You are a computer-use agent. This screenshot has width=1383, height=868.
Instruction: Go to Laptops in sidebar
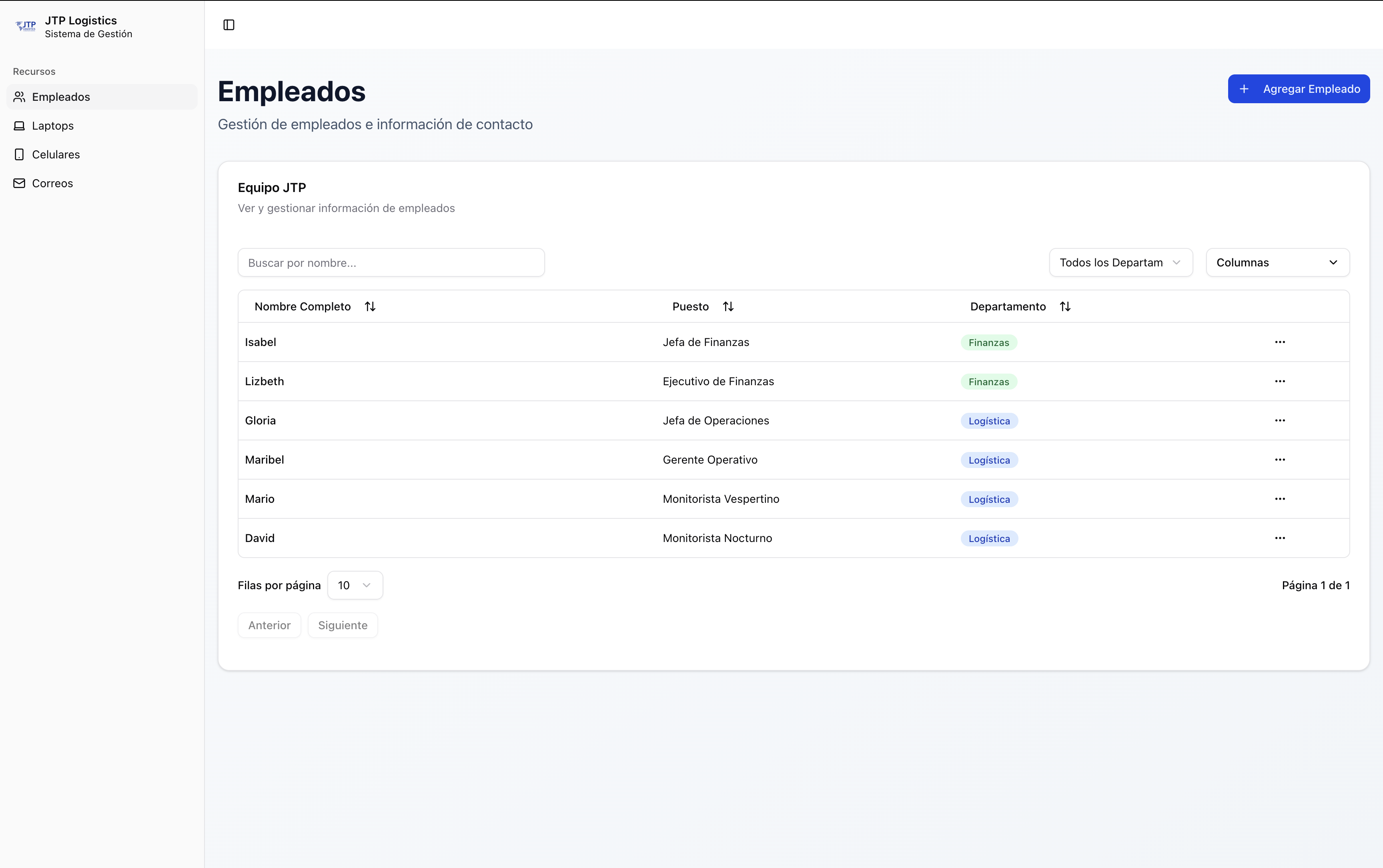click(53, 126)
